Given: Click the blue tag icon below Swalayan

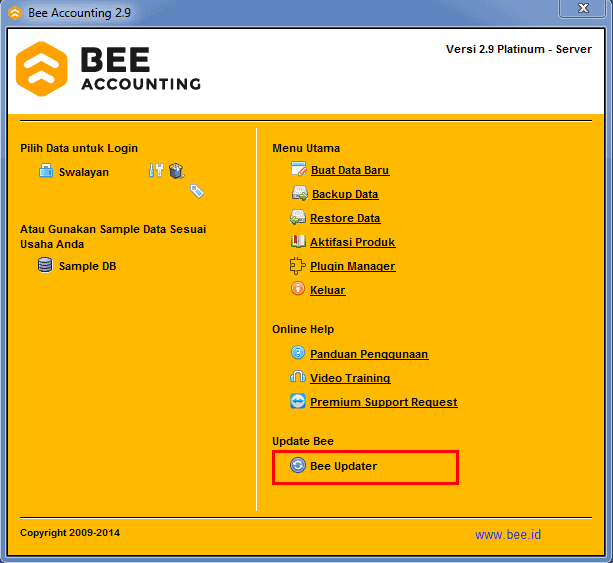Looking at the screenshot, I should tap(197, 191).
